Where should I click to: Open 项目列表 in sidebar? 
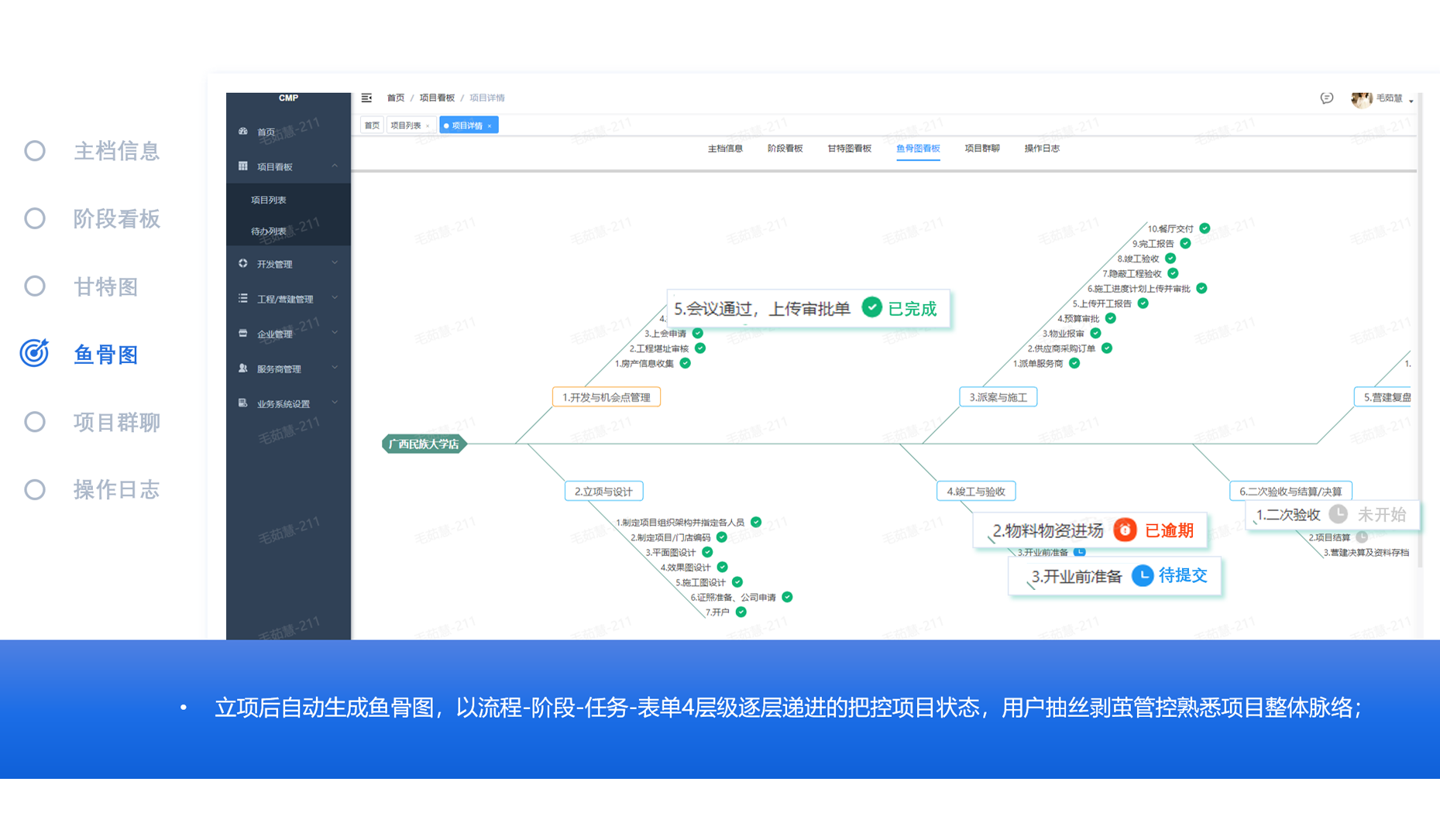(x=269, y=200)
